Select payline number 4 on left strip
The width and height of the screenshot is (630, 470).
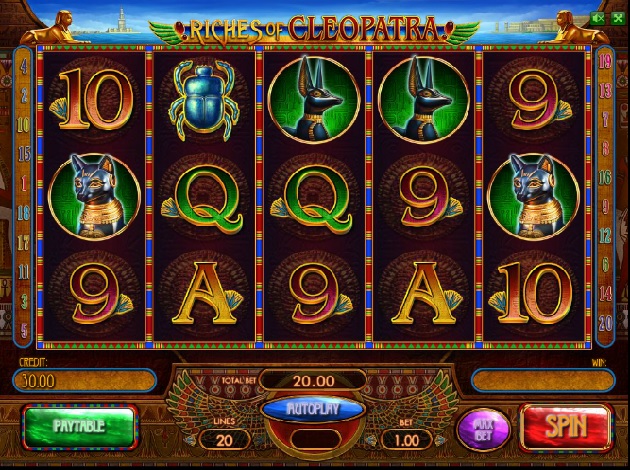(24, 65)
